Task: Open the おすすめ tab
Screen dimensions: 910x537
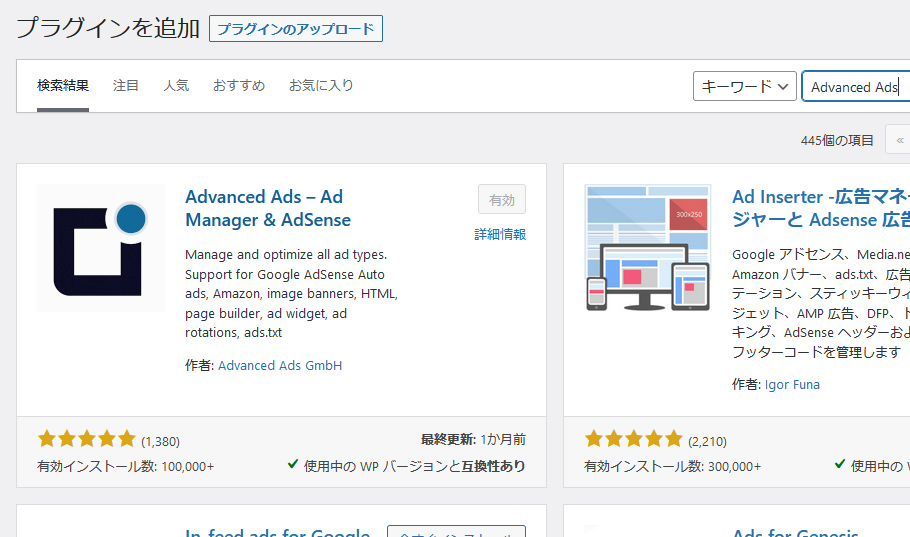Action: [x=239, y=85]
